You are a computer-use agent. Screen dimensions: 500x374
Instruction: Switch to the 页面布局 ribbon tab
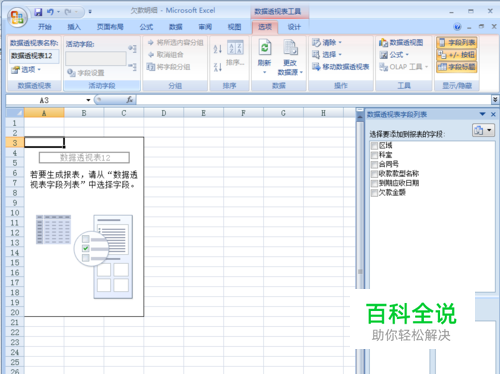(110, 27)
